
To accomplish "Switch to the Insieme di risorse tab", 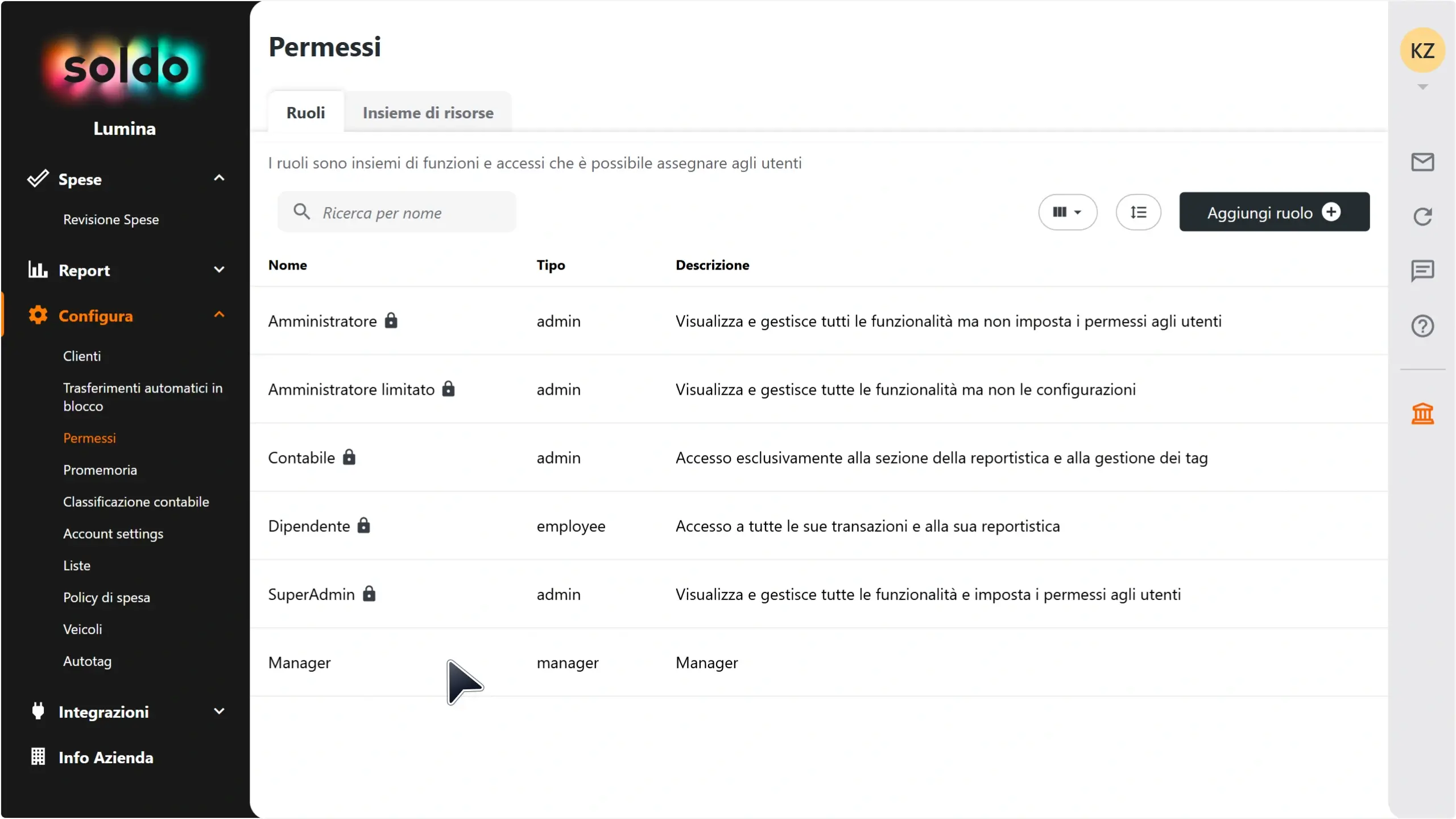I will [428, 113].
